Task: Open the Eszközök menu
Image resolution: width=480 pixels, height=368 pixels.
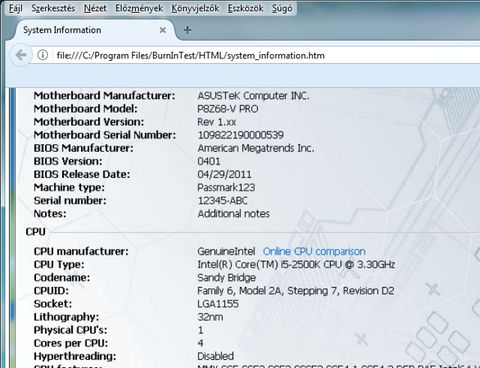Action: tap(245, 8)
